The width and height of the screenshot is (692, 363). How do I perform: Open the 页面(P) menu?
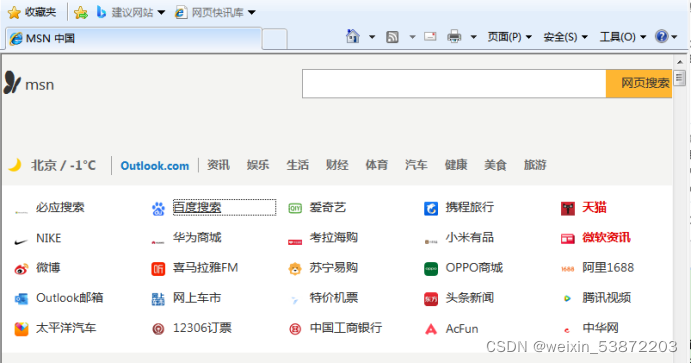pos(509,37)
